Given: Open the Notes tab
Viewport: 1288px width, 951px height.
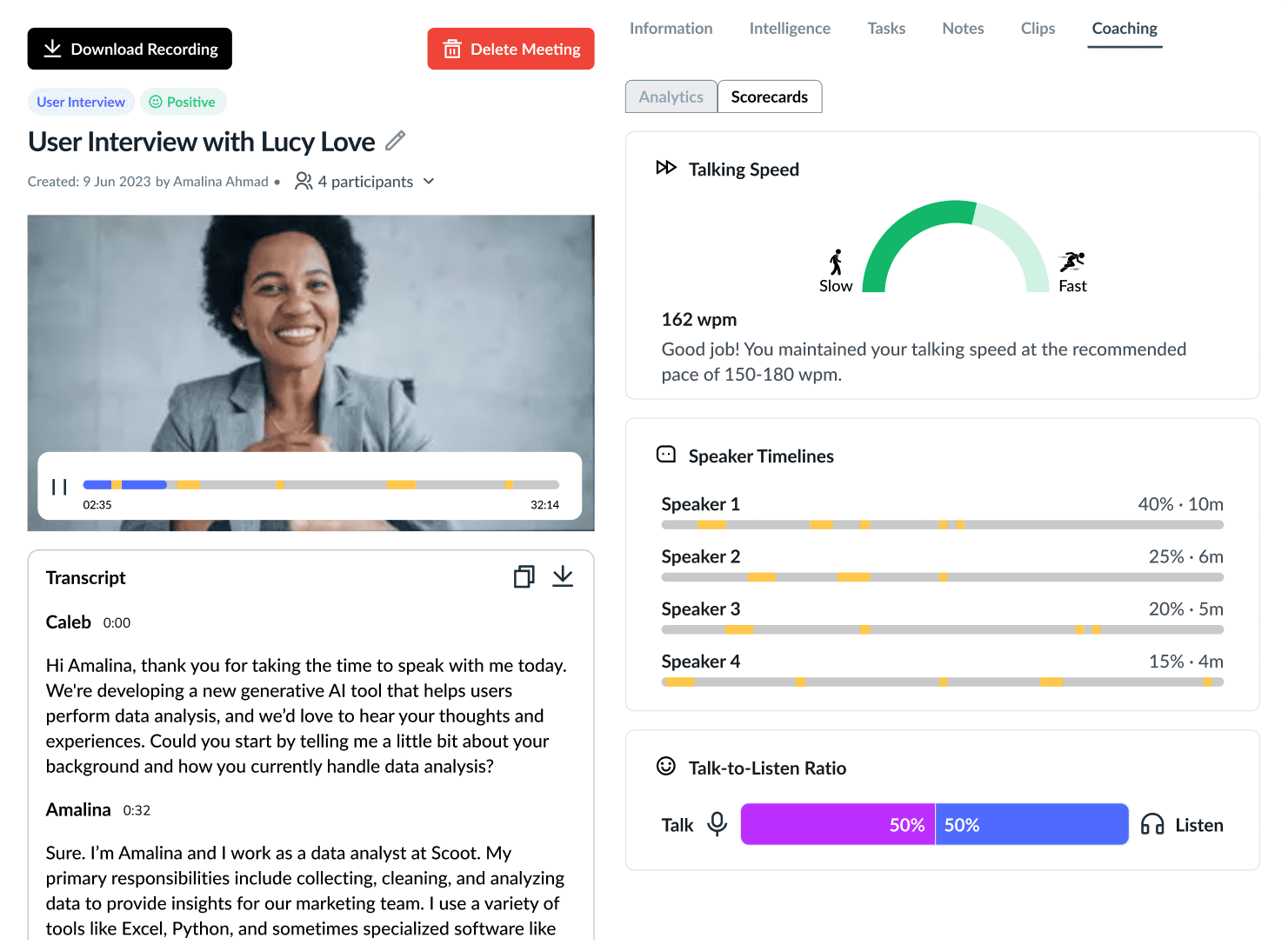Looking at the screenshot, I should (x=962, y=28).
